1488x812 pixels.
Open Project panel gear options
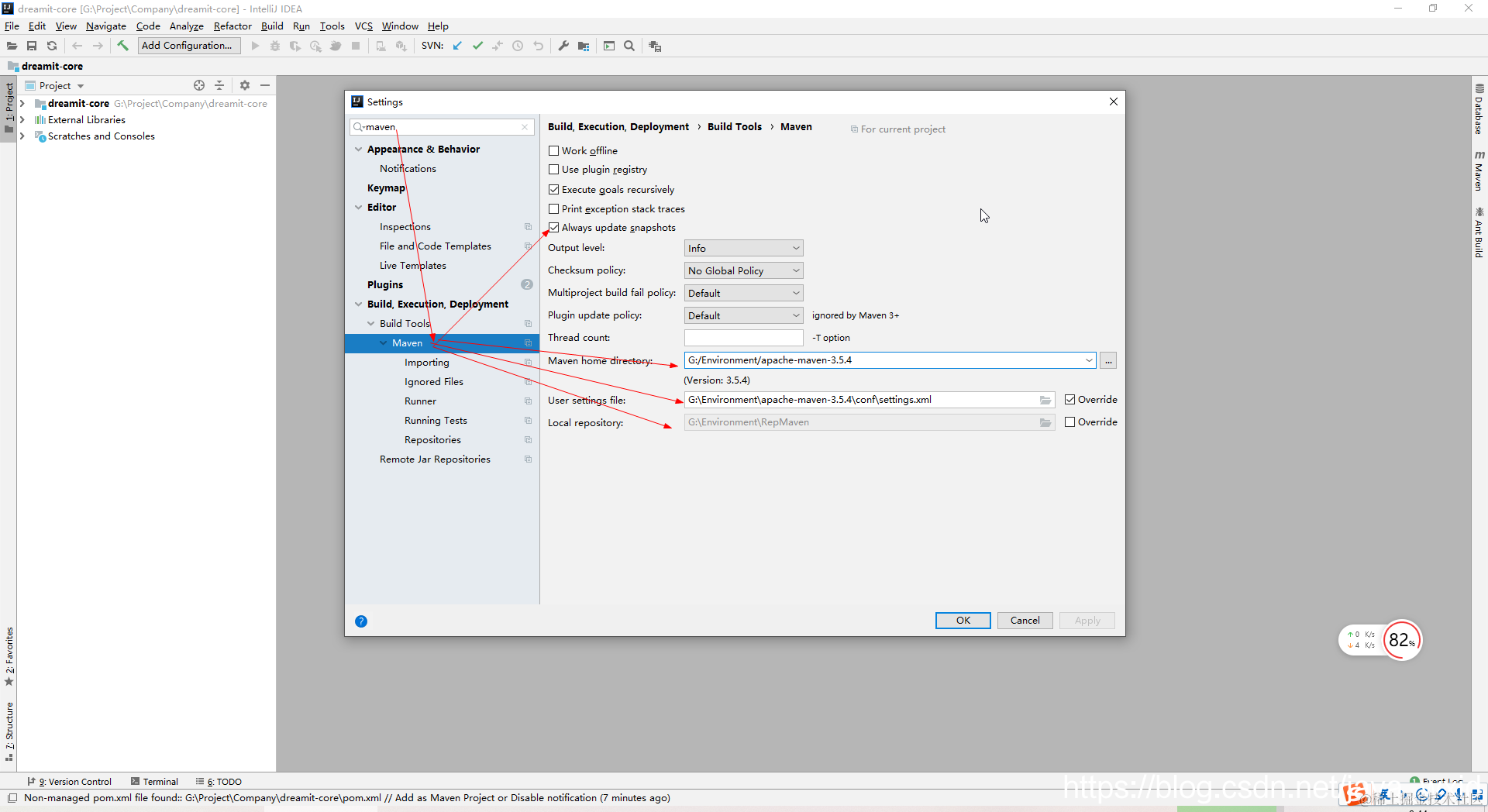pos(245,85)
